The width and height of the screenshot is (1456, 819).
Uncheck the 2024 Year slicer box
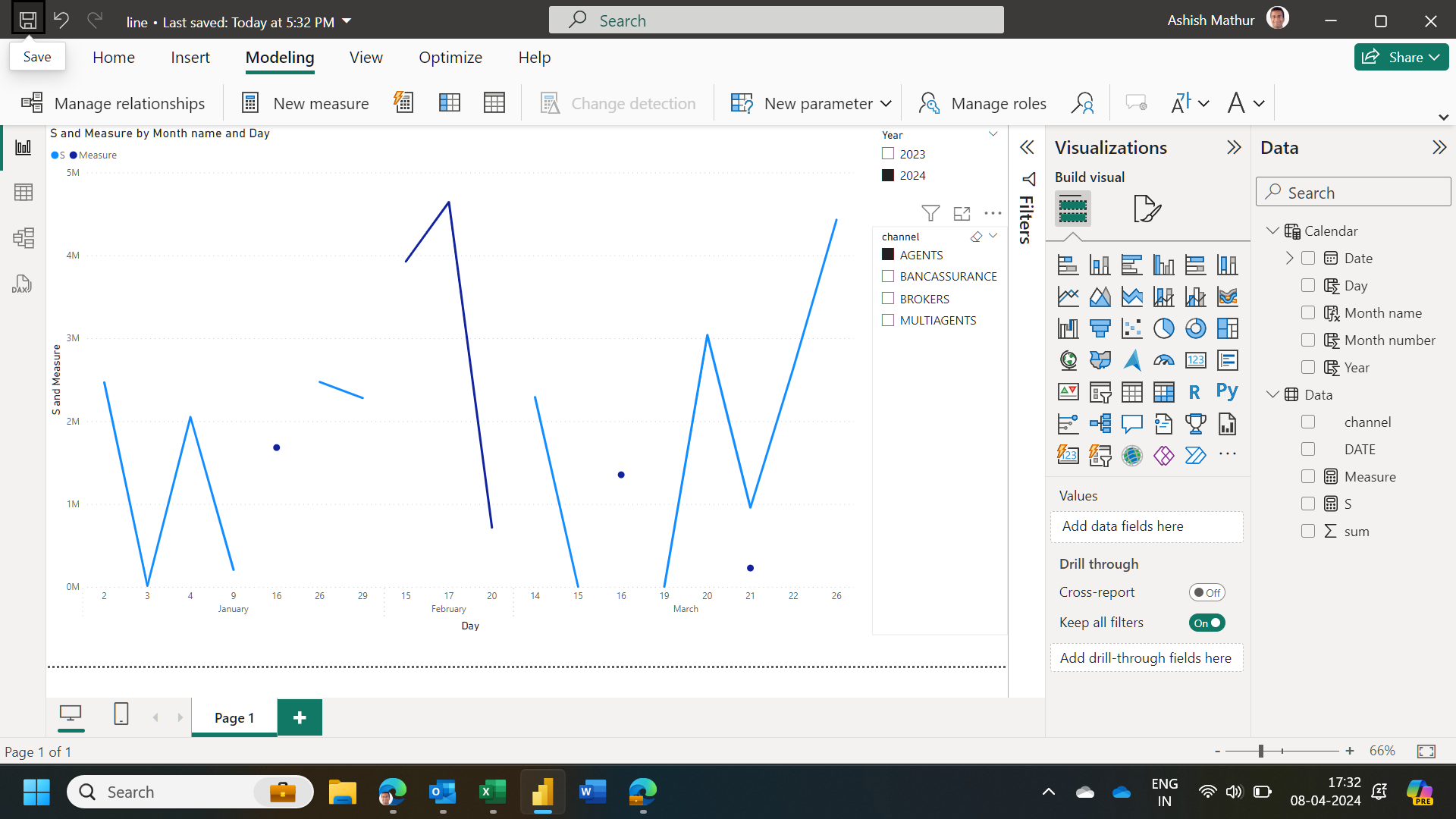(888, 175)
